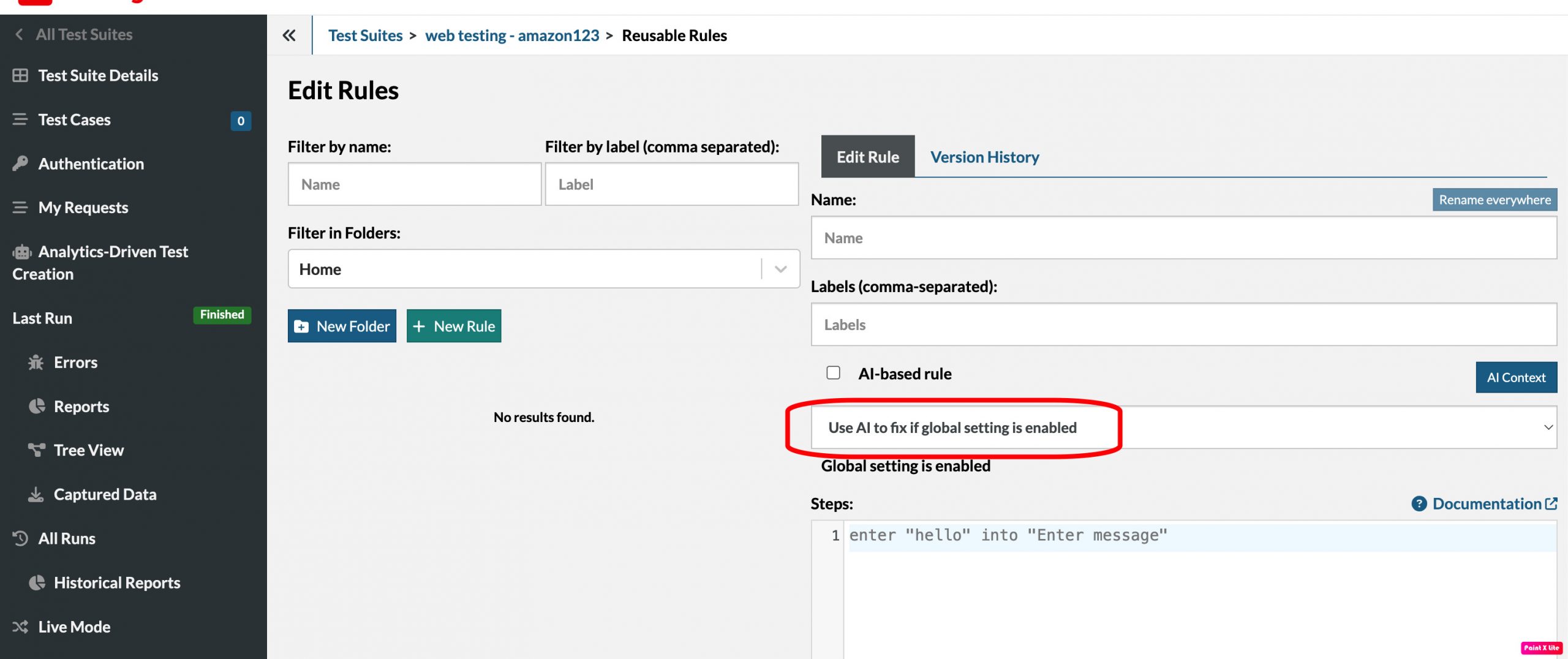This screenshot has height=659, width=1568.
Task: Click the Authentication key icon
Action: click(20, 164)
